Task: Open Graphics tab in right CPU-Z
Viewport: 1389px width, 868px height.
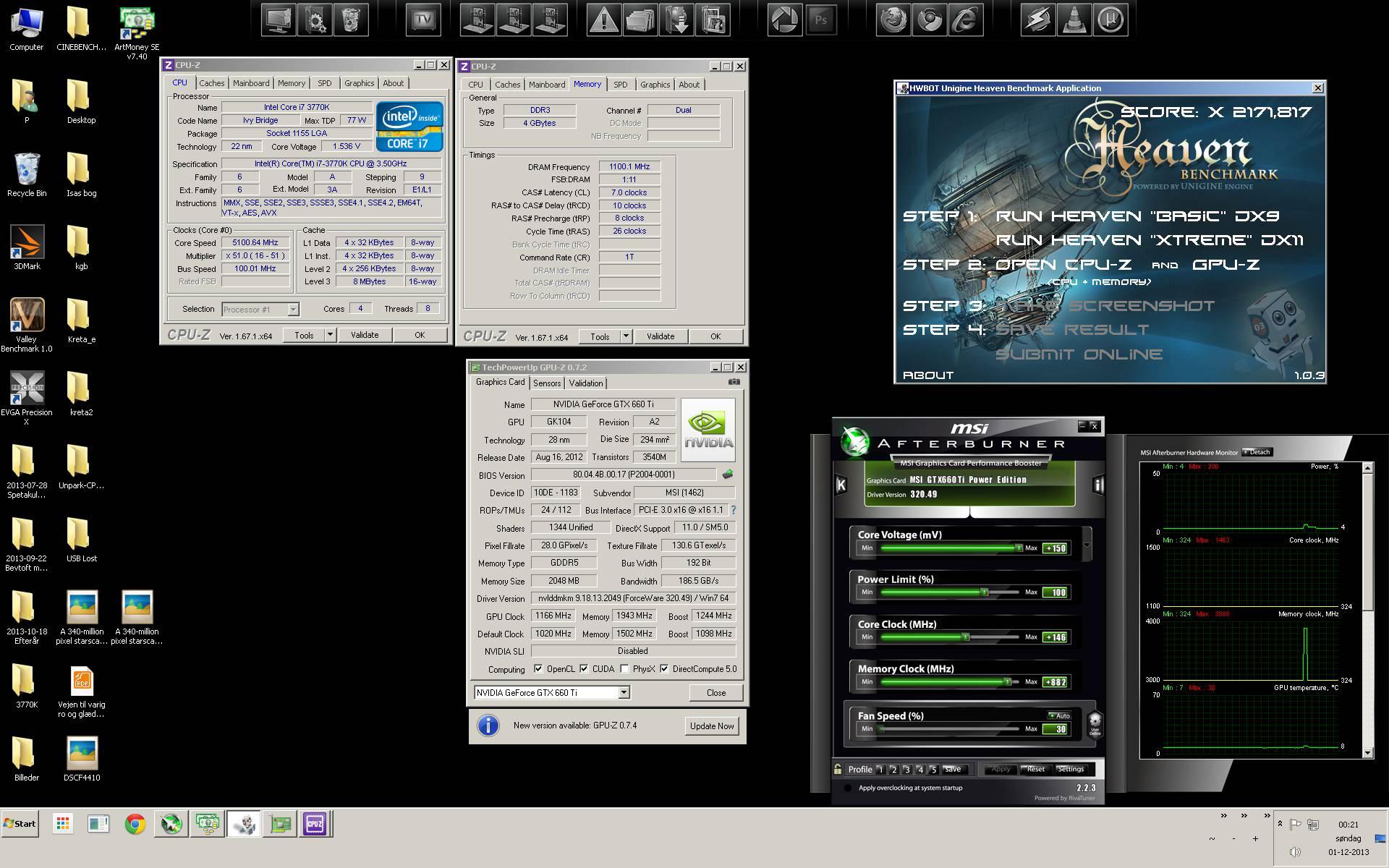Action: click(655, 85)
